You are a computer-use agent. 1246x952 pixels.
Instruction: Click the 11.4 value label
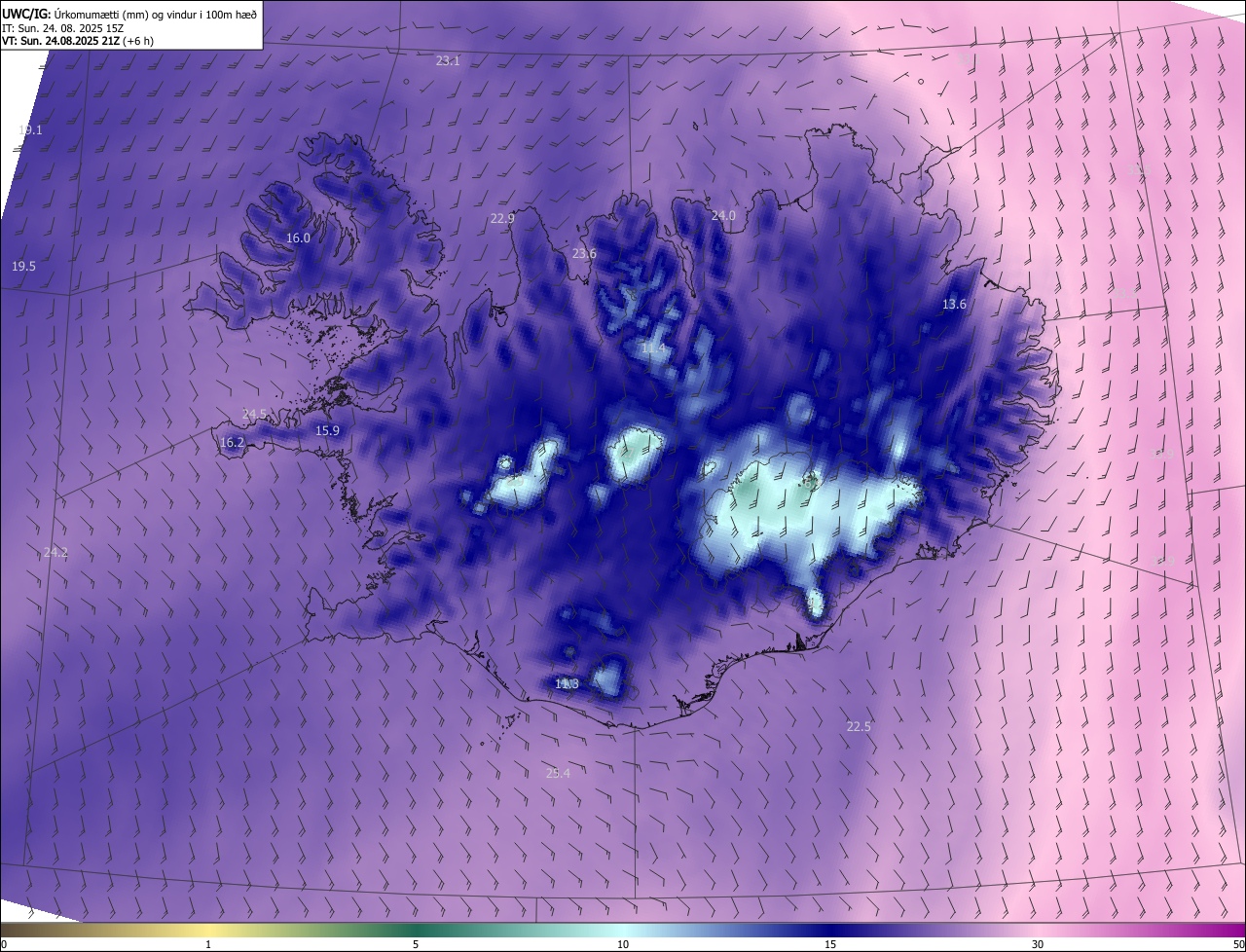pos(653,348)
